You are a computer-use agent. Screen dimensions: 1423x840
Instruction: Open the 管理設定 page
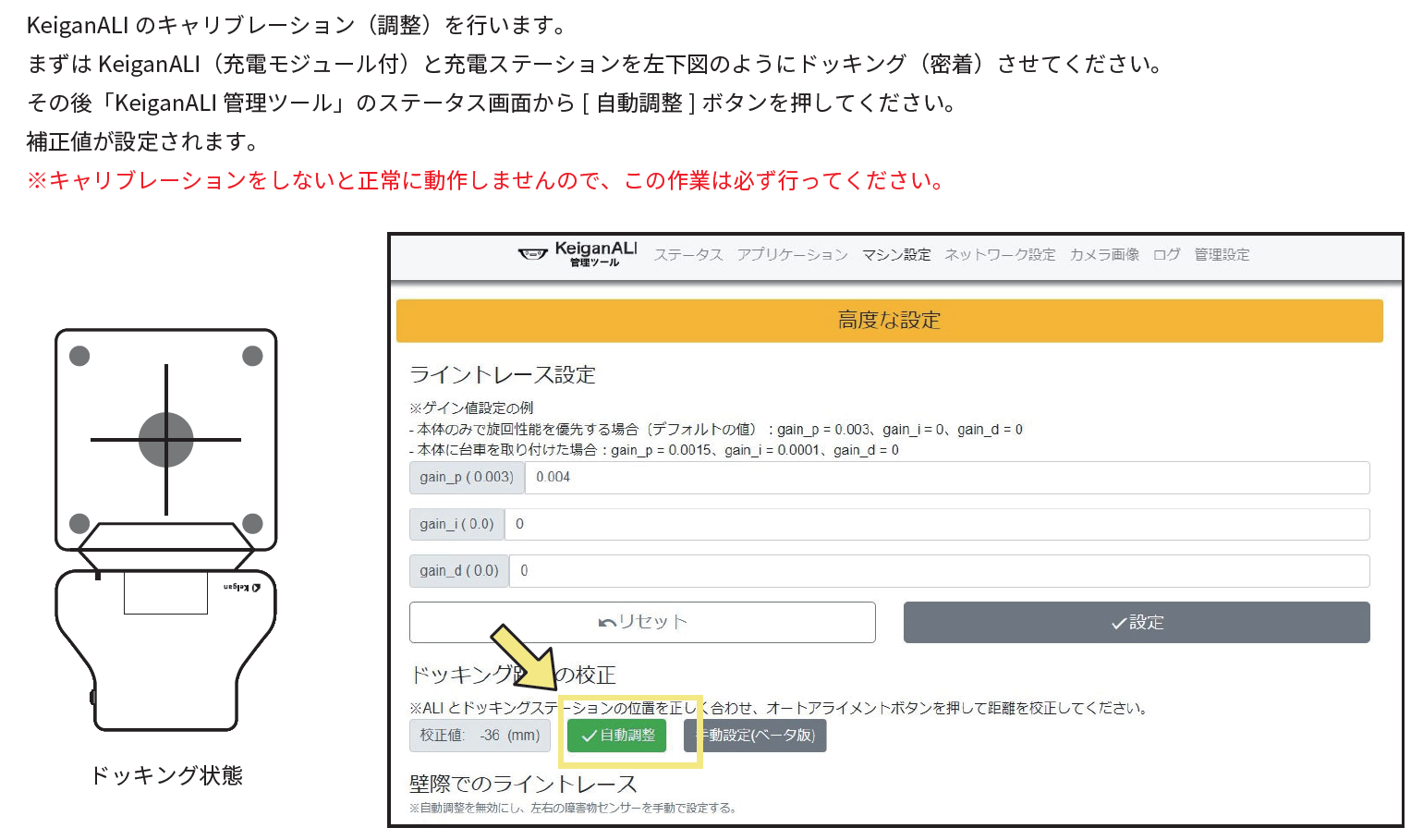[x=1221, y=255]
